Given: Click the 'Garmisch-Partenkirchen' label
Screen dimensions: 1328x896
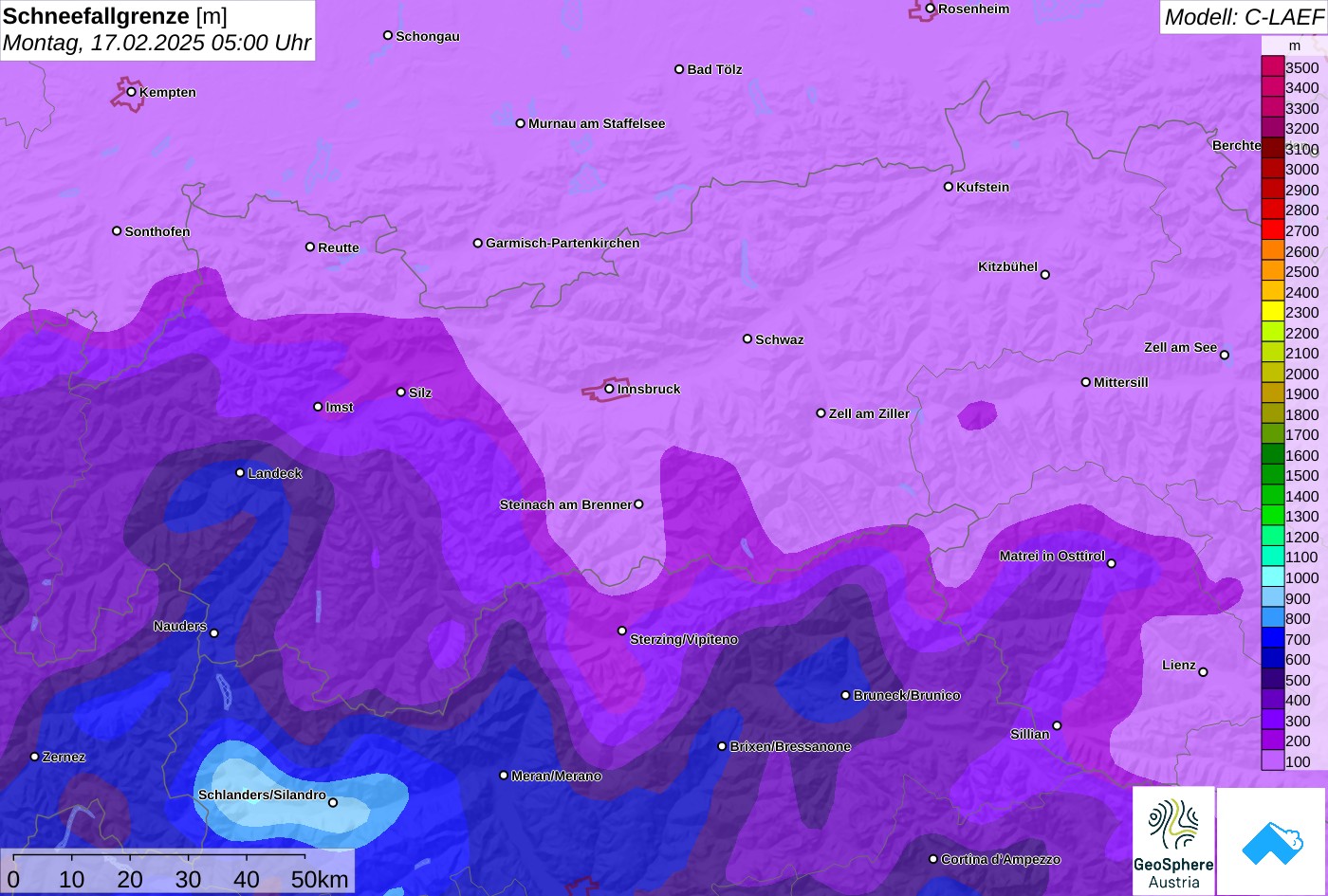Looking at the screenshot, I should [x=563, y=243].
